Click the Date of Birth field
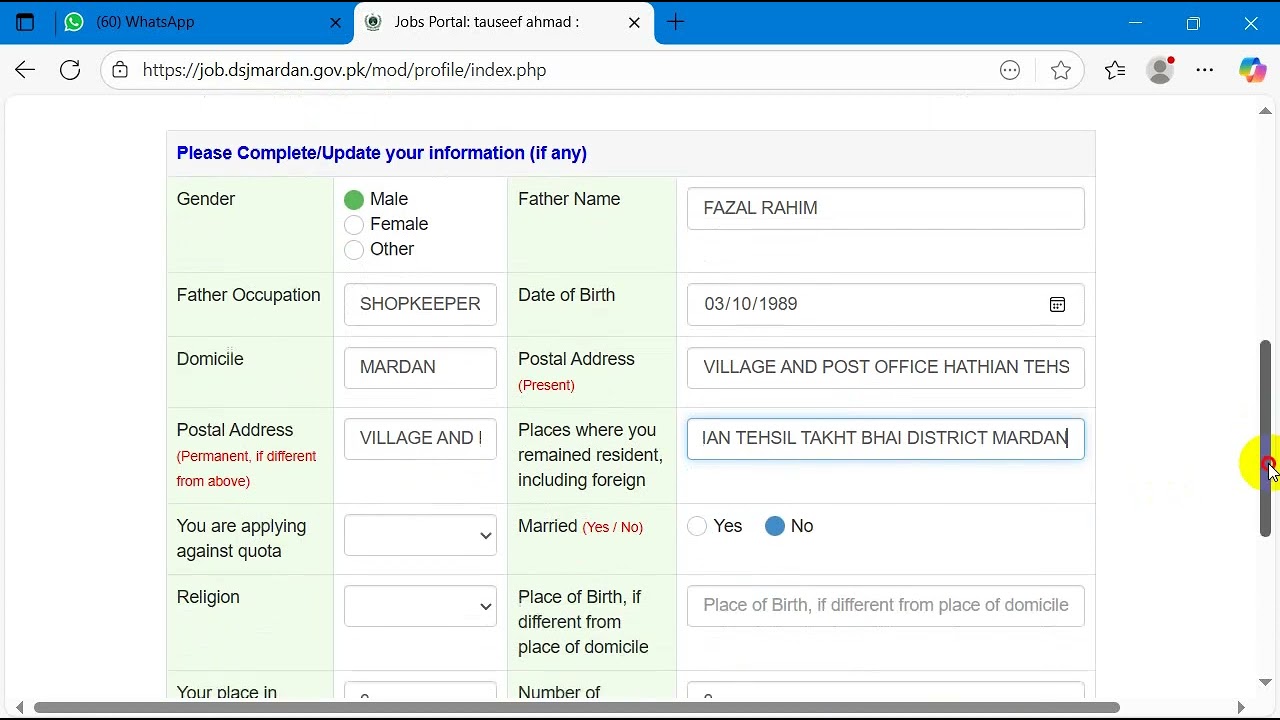This screenshot has width=1280, height=720. point(886,304)
